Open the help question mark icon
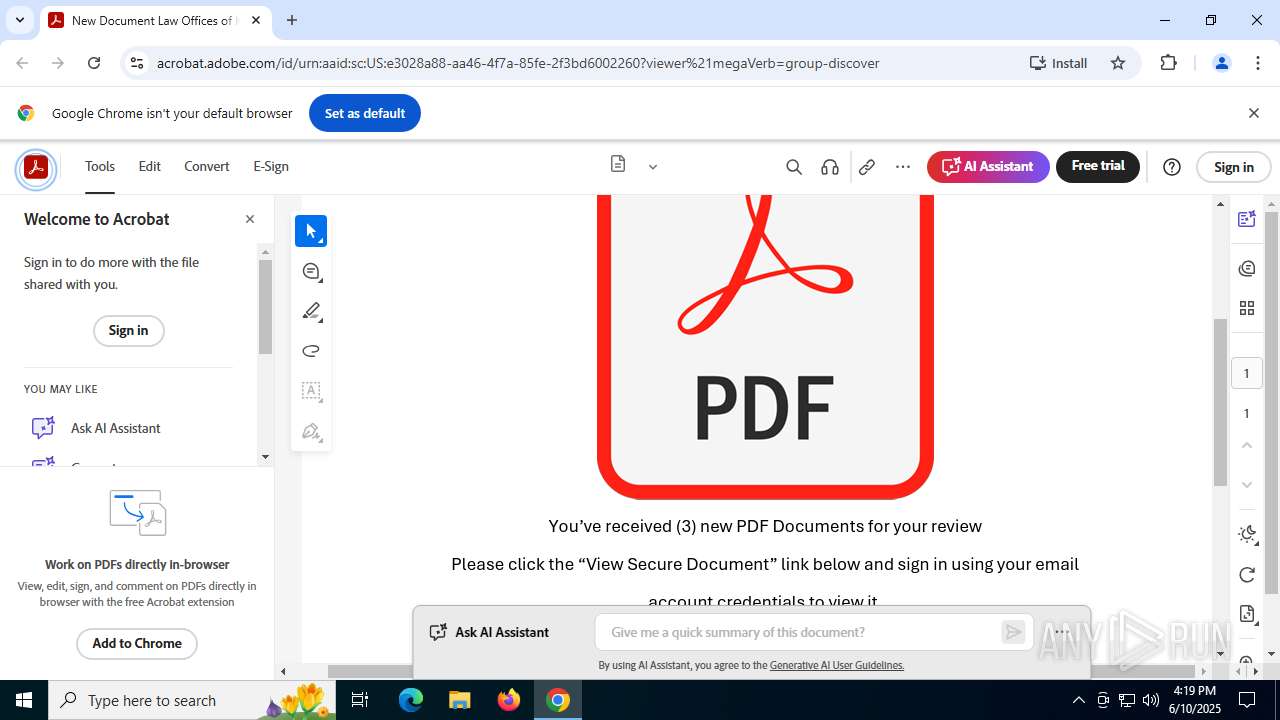Viewport: 1280px width, 720px height. click(1172, 167)
